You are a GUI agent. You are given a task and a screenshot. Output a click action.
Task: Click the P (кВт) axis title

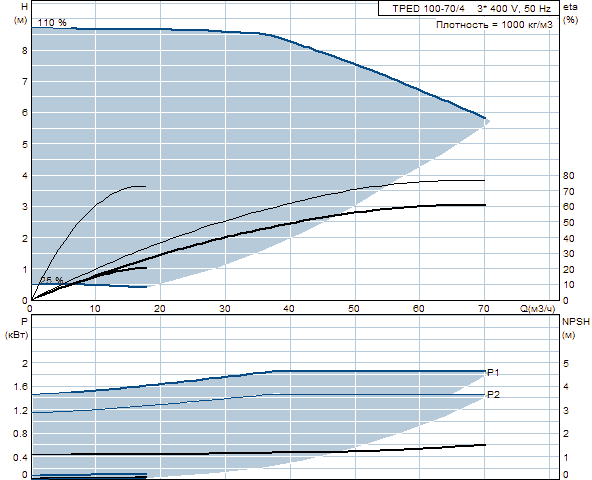pos(17,328)
